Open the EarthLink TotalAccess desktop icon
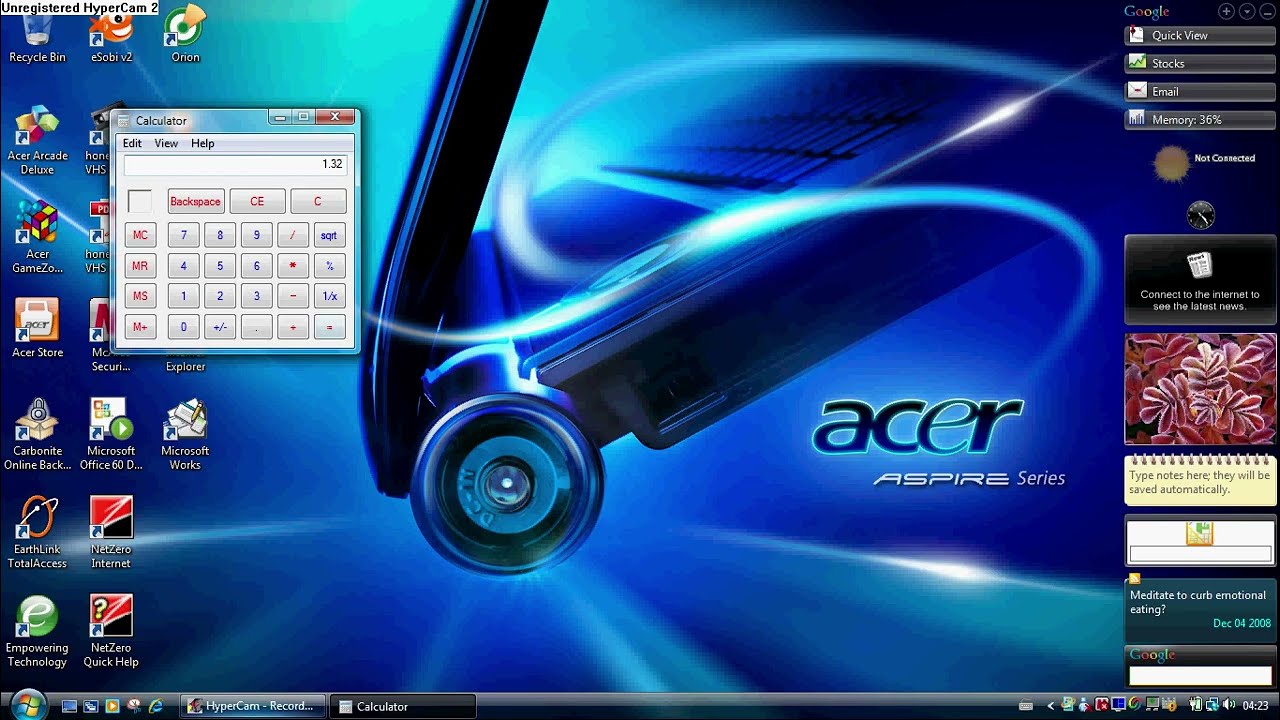This screenshot has height=720, width=1280. coord(37,533)
